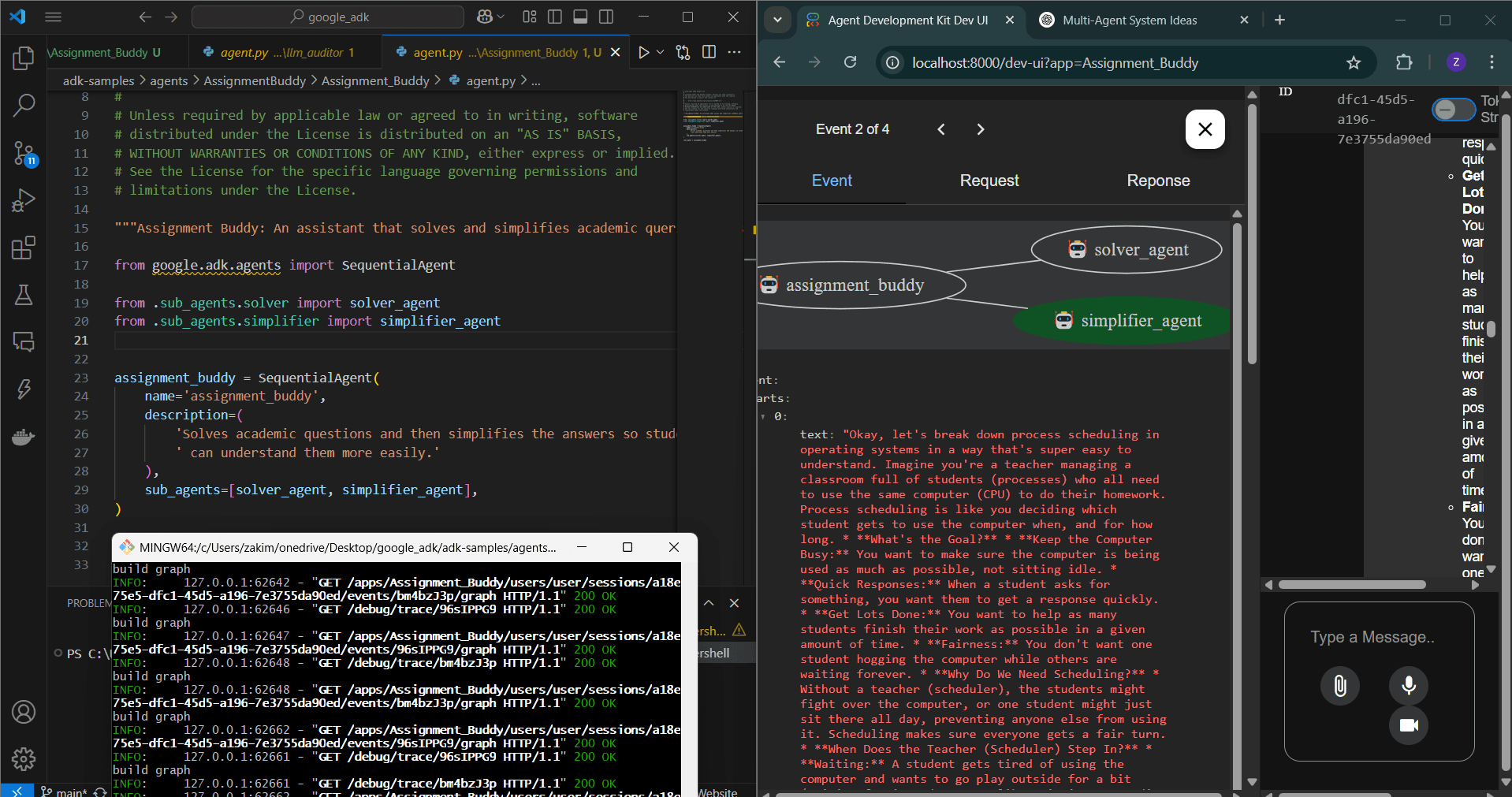Open the Docker whale sidebar icon
The height and width of the screenshot is (797, 1512).
tap(24, 436)
